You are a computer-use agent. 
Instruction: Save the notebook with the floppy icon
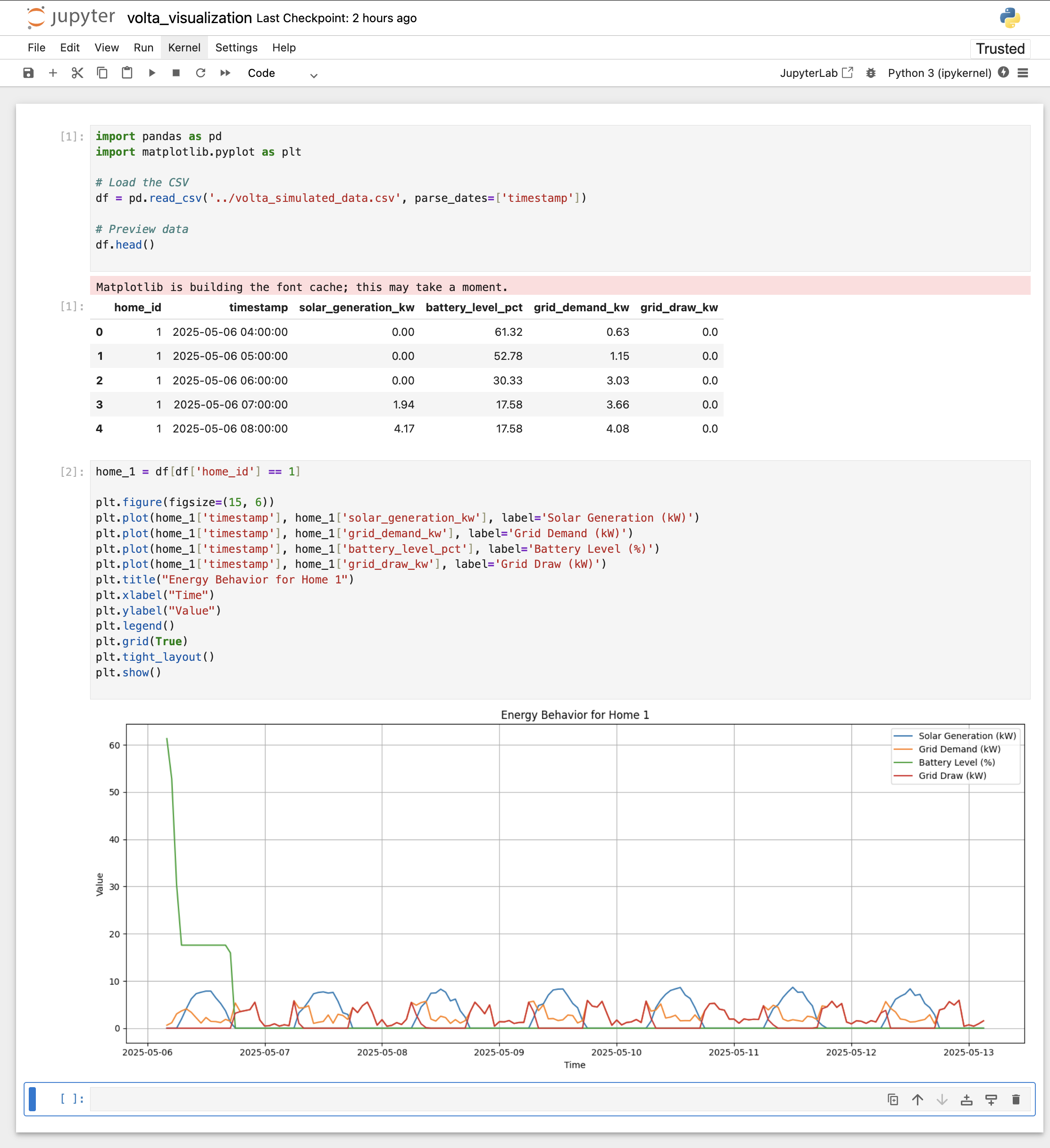tap(28, 73)
